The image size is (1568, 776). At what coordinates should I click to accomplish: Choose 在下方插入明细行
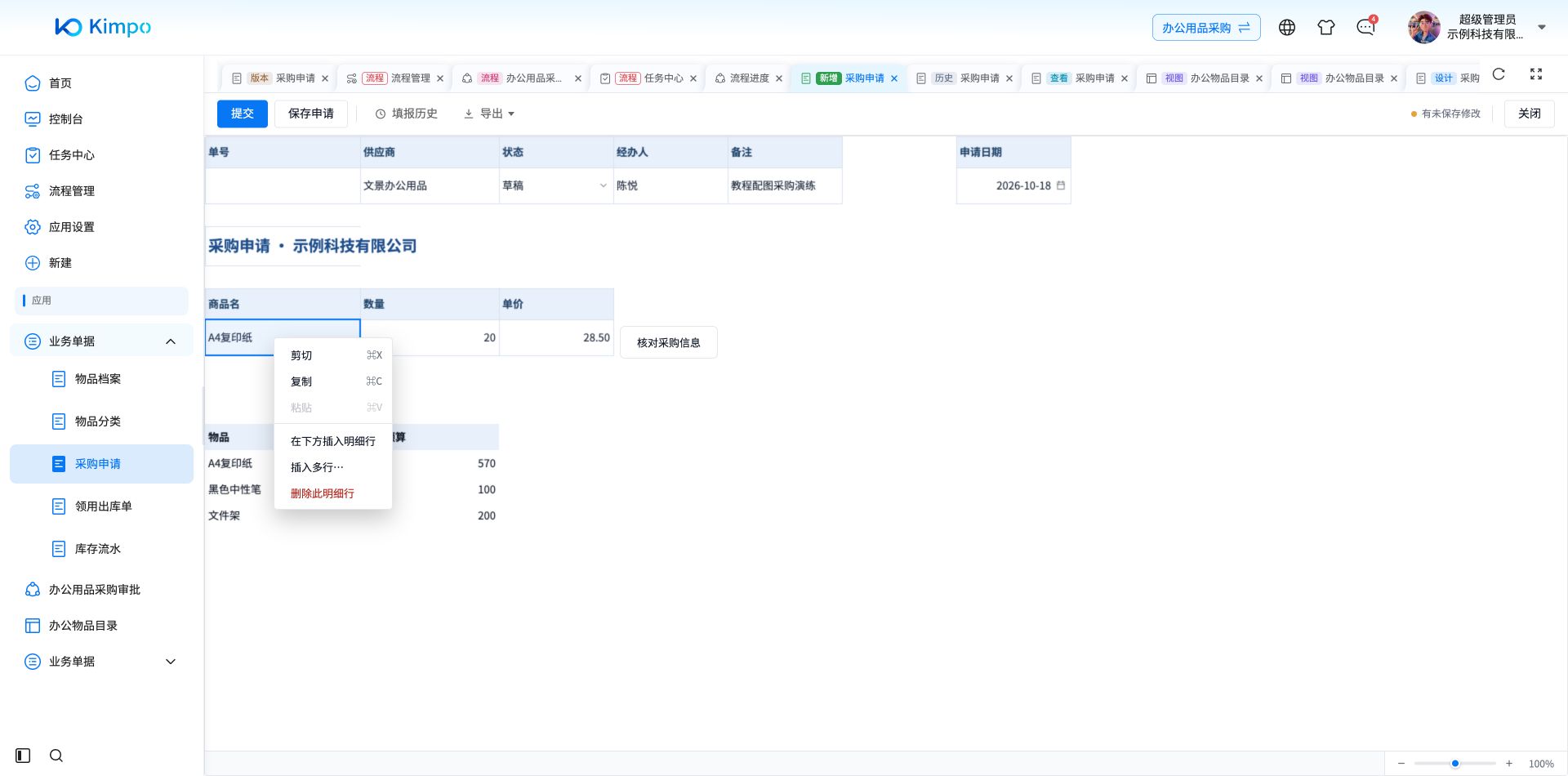(x=333, y=441)
